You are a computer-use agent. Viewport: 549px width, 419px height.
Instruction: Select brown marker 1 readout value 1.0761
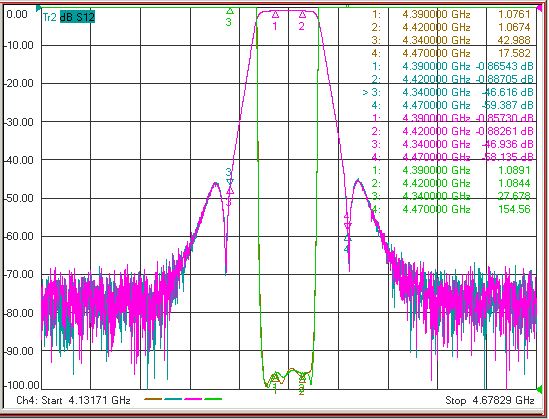514,14
